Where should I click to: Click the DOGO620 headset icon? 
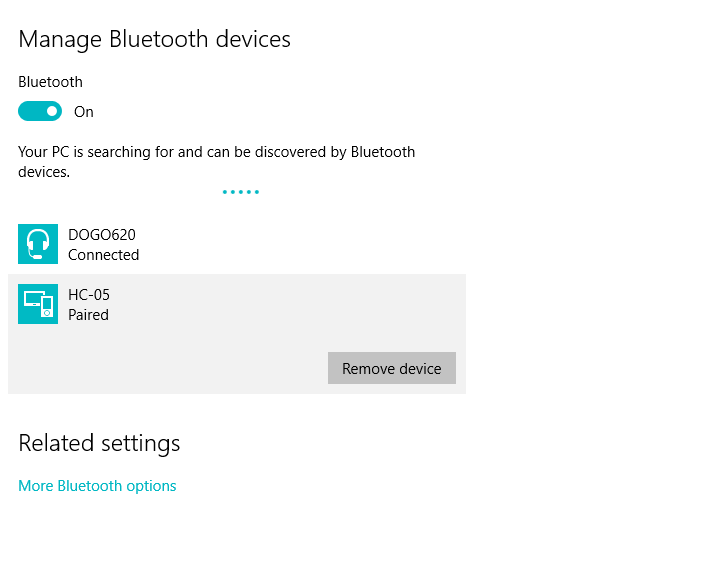38,244
